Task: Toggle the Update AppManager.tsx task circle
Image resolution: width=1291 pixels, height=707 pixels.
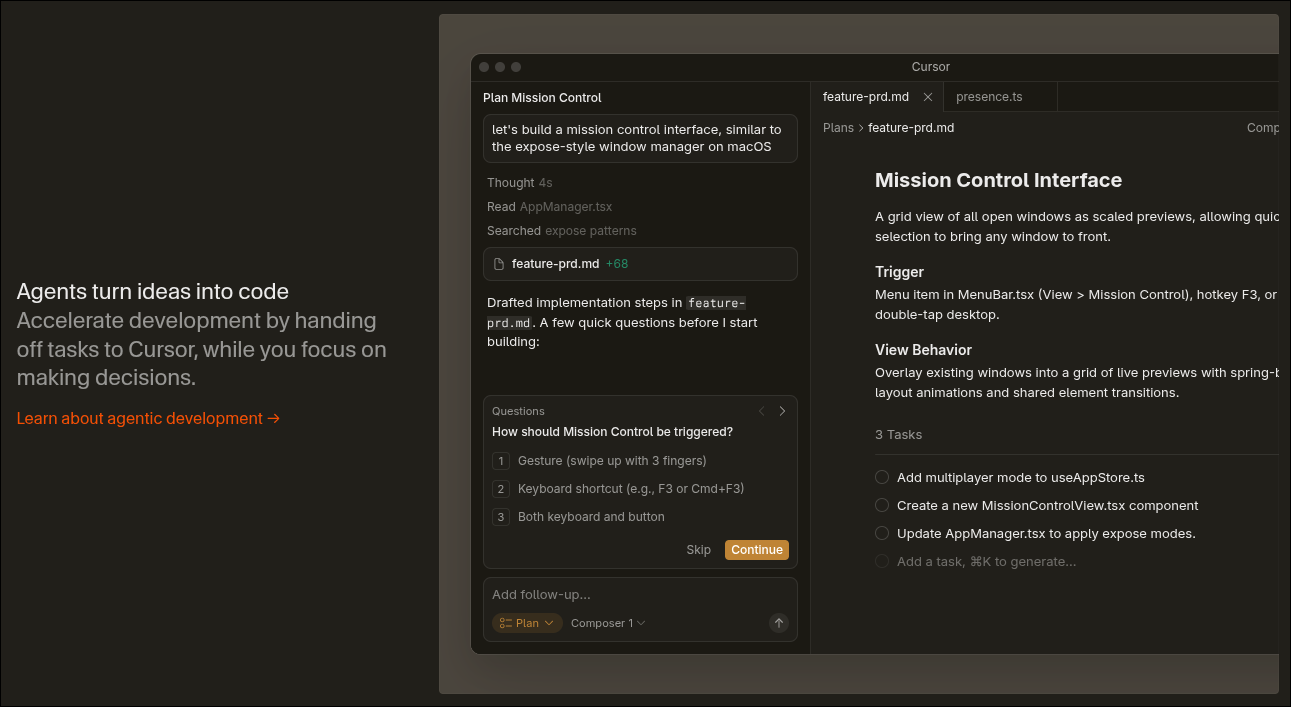Action: (x=882, y=534)
